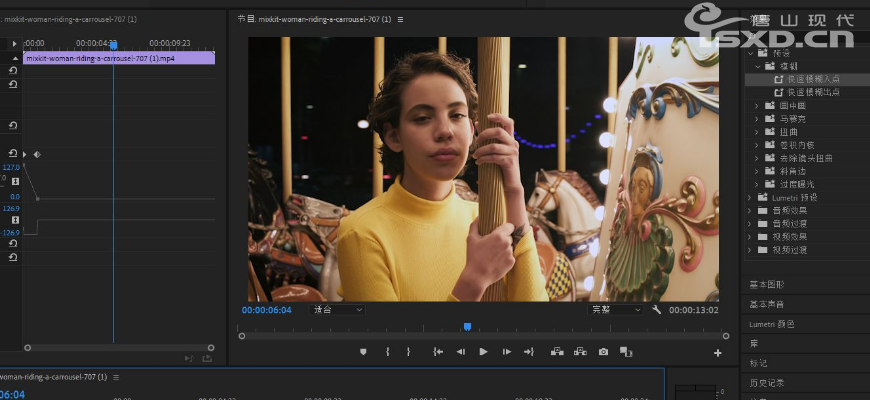Open the Lumetri 颜色 panel
The height and width of the screenshot is (400, 870).
(771, 325)
